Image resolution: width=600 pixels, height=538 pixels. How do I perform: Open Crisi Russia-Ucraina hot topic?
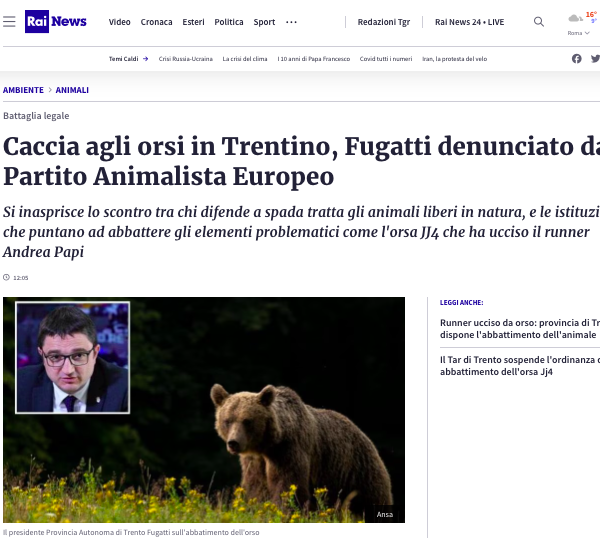[x=186, y=59]
